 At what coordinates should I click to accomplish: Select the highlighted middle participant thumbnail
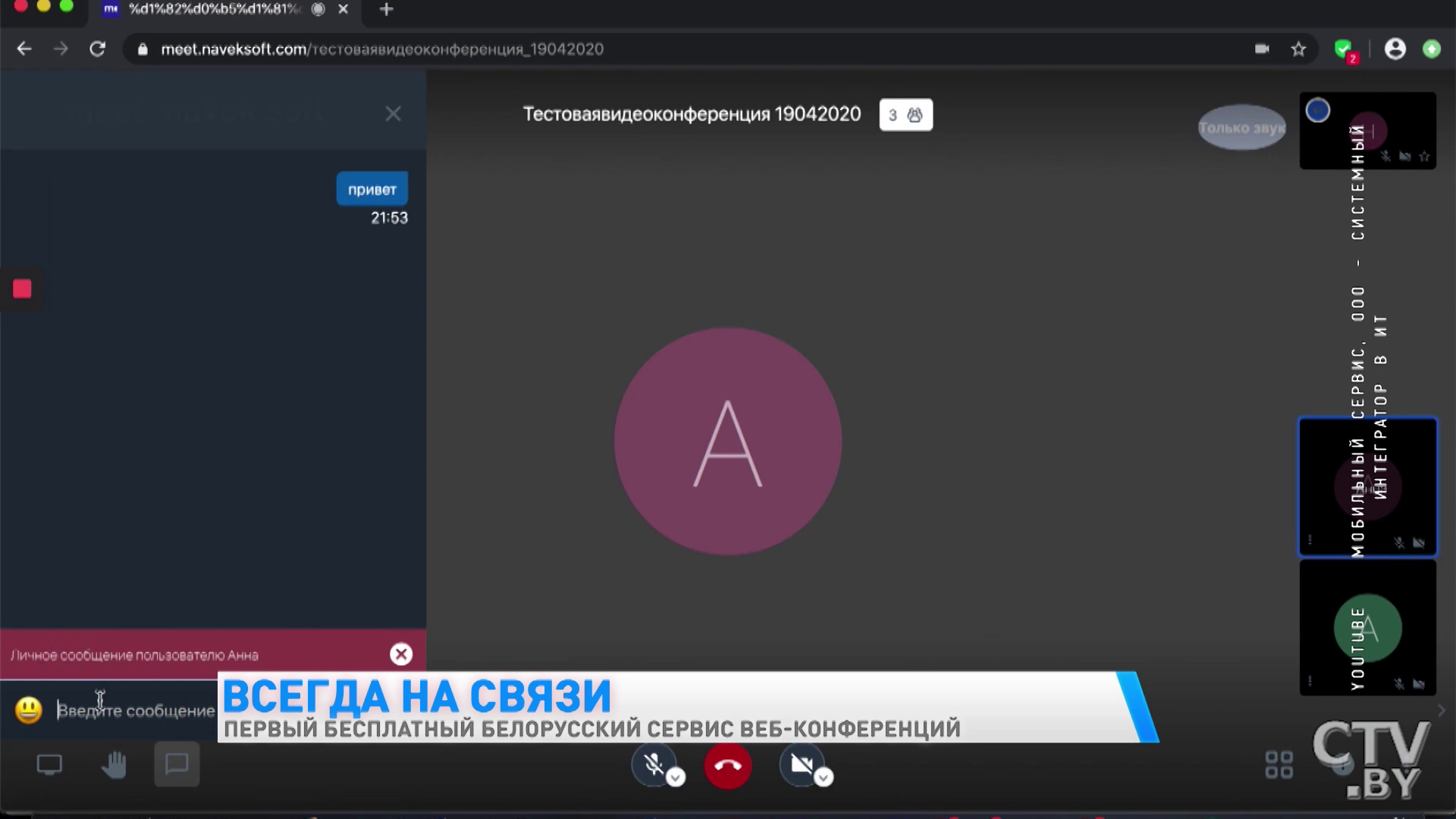pos(1367,487)
